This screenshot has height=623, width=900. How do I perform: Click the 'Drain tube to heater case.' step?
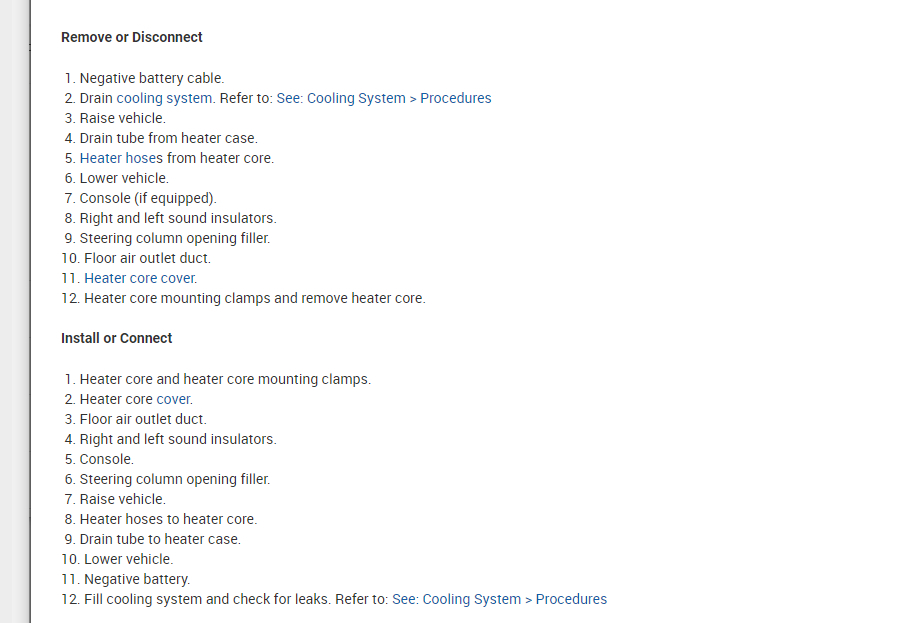tap(160, 539)
